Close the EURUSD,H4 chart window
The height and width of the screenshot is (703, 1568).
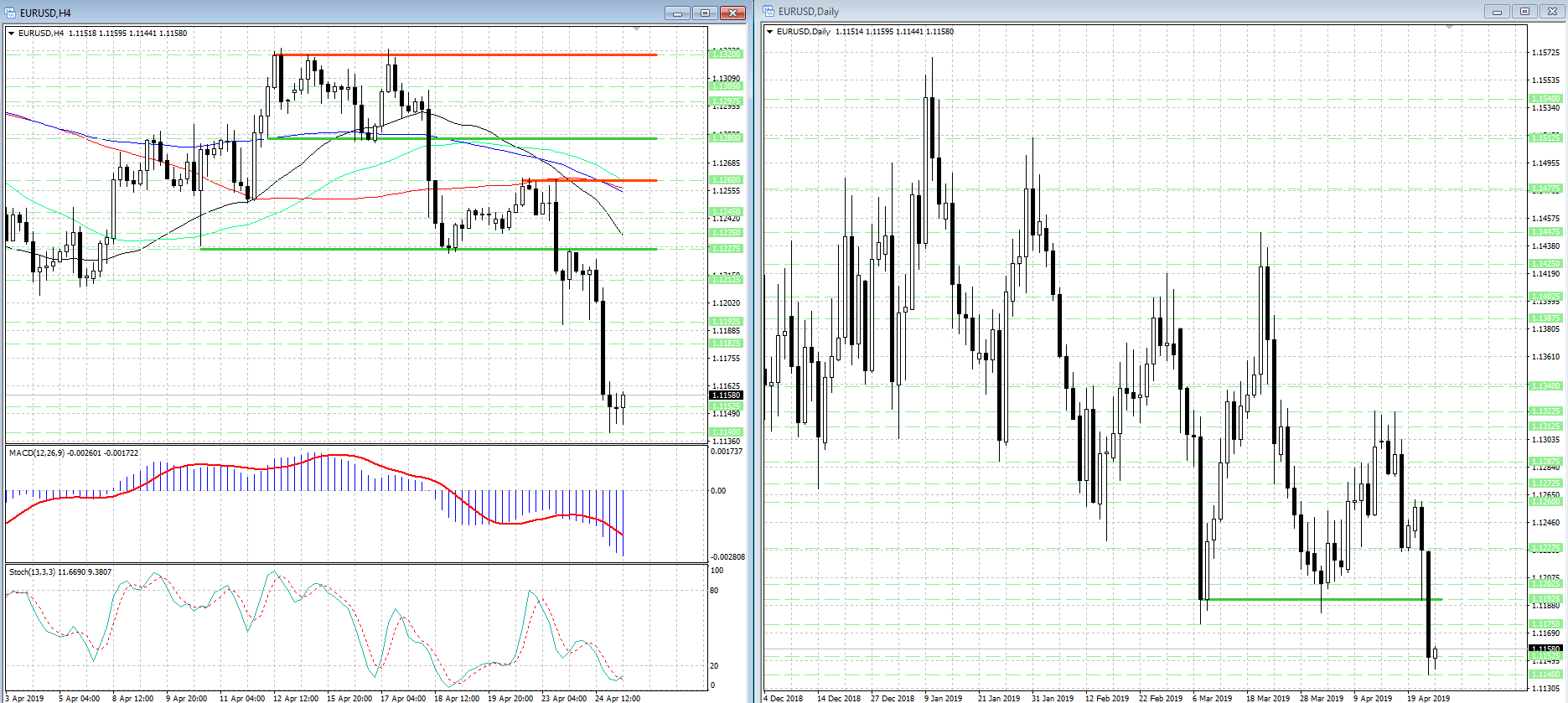coord(732,13)
